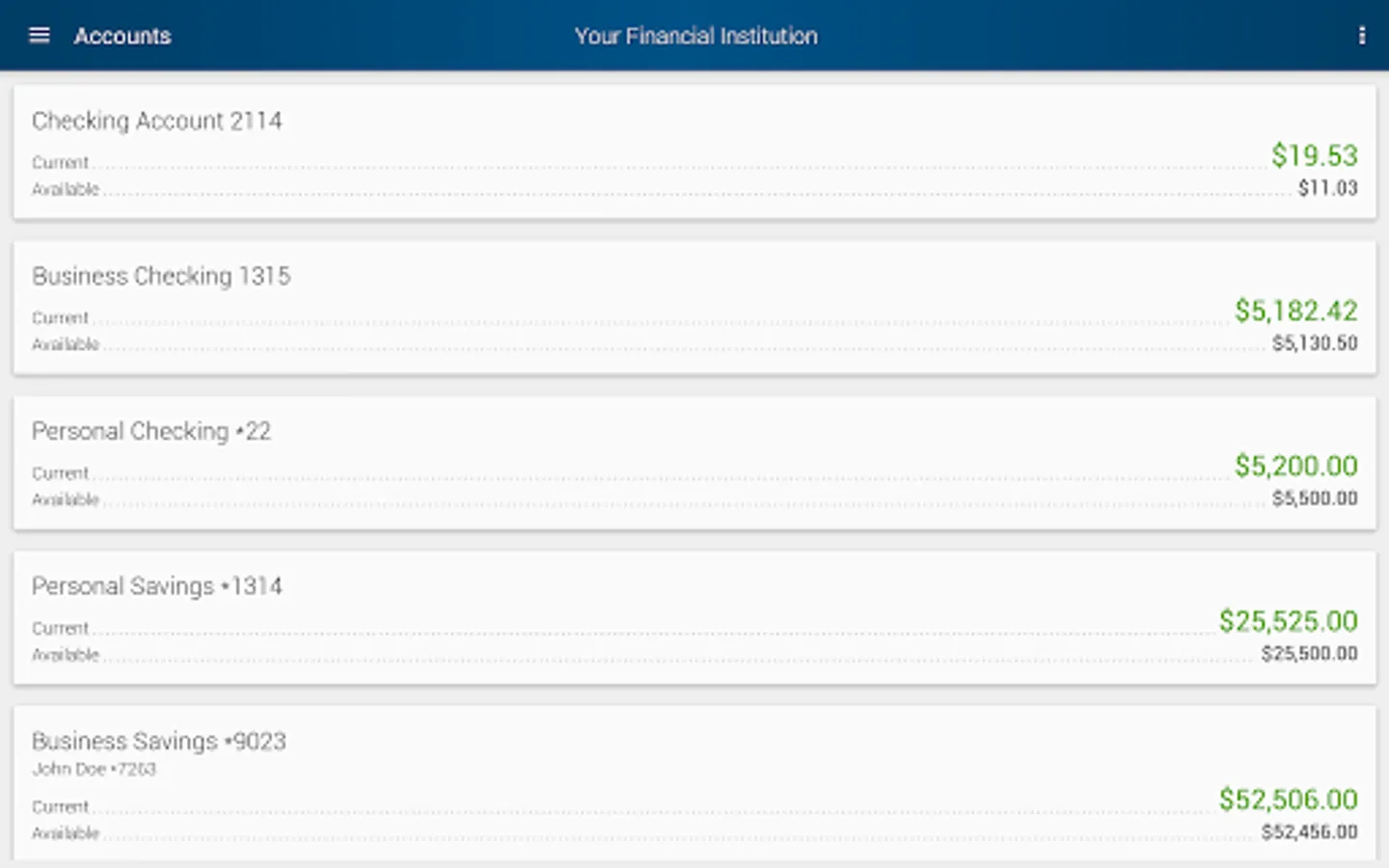The image size is (1389, 868).
Task: Click the $25,500.00 available balance
Action: (x=1309, y=654)
